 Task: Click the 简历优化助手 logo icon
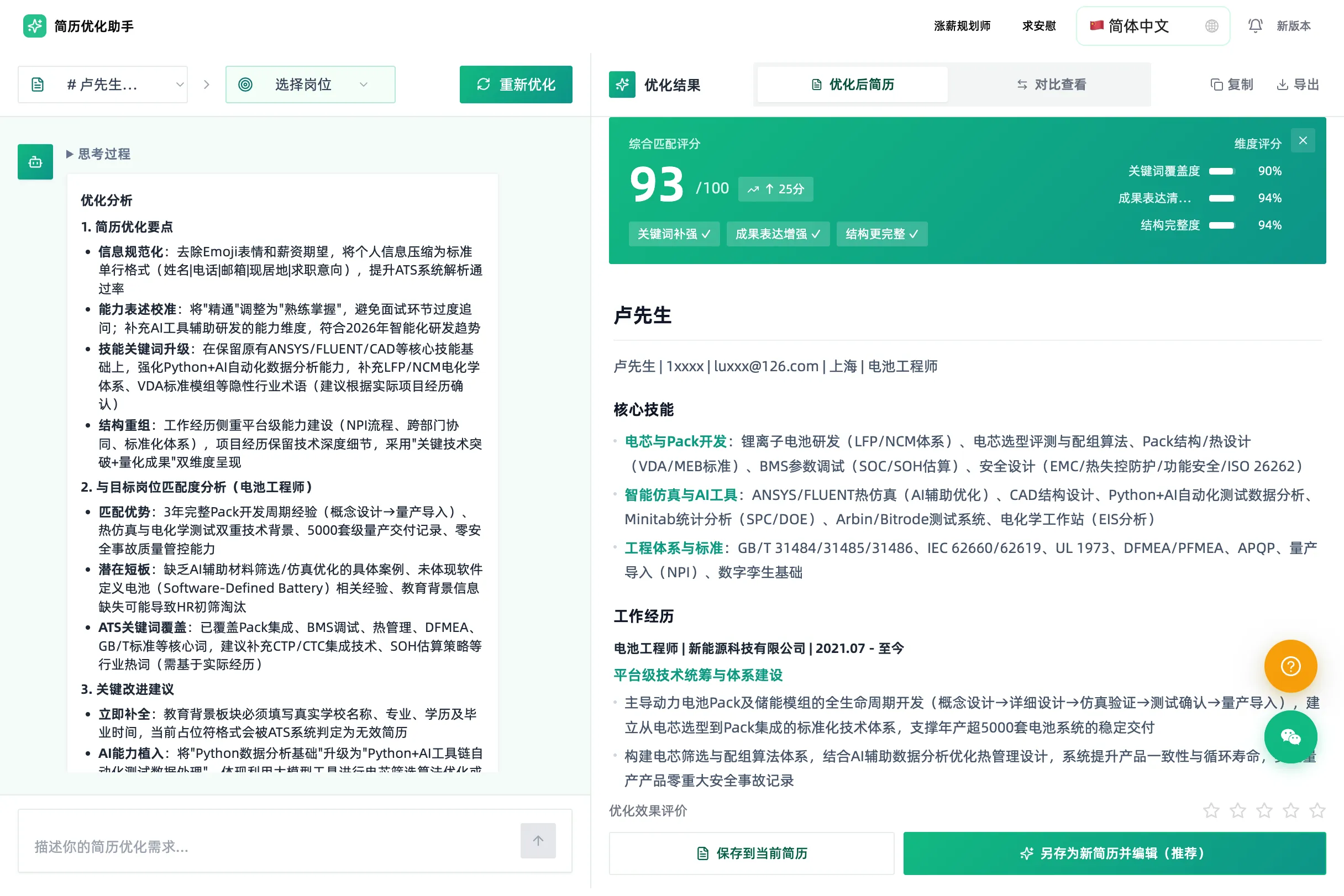pyautogui.click(x=34, y=27)
